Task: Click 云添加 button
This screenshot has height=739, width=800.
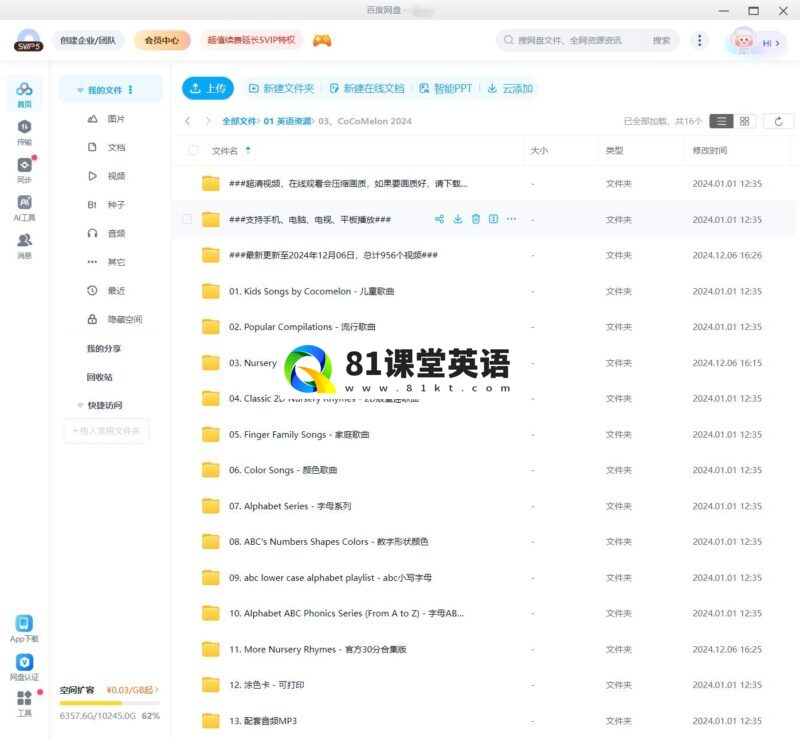Action: tap(510, 88)
